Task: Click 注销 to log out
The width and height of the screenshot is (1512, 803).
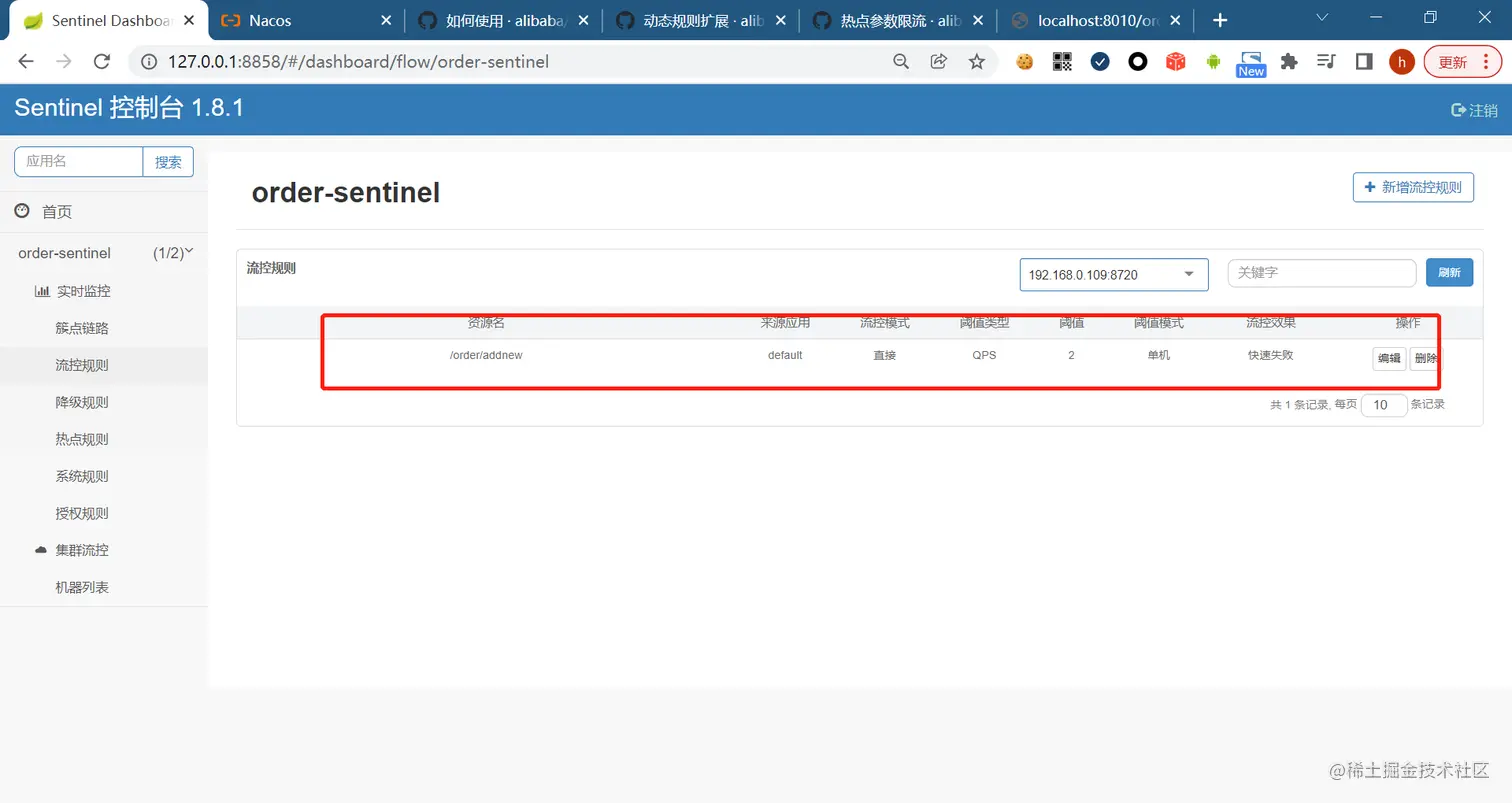Action: point(1474,110)
